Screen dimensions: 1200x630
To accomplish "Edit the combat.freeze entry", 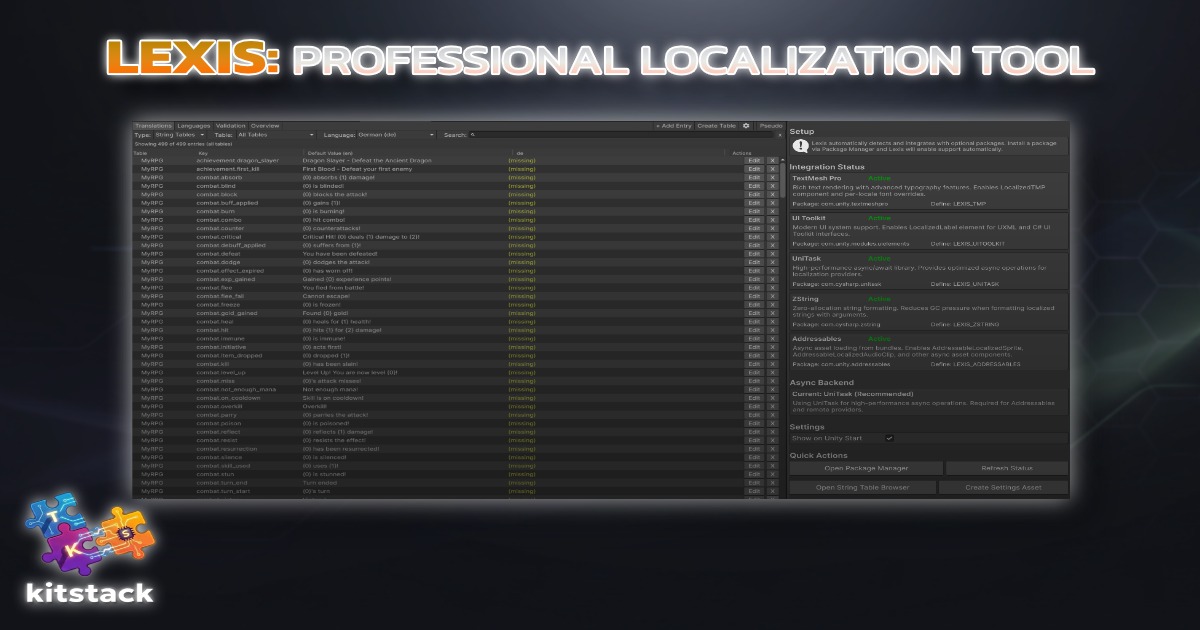I will click(x=754, y=305).
